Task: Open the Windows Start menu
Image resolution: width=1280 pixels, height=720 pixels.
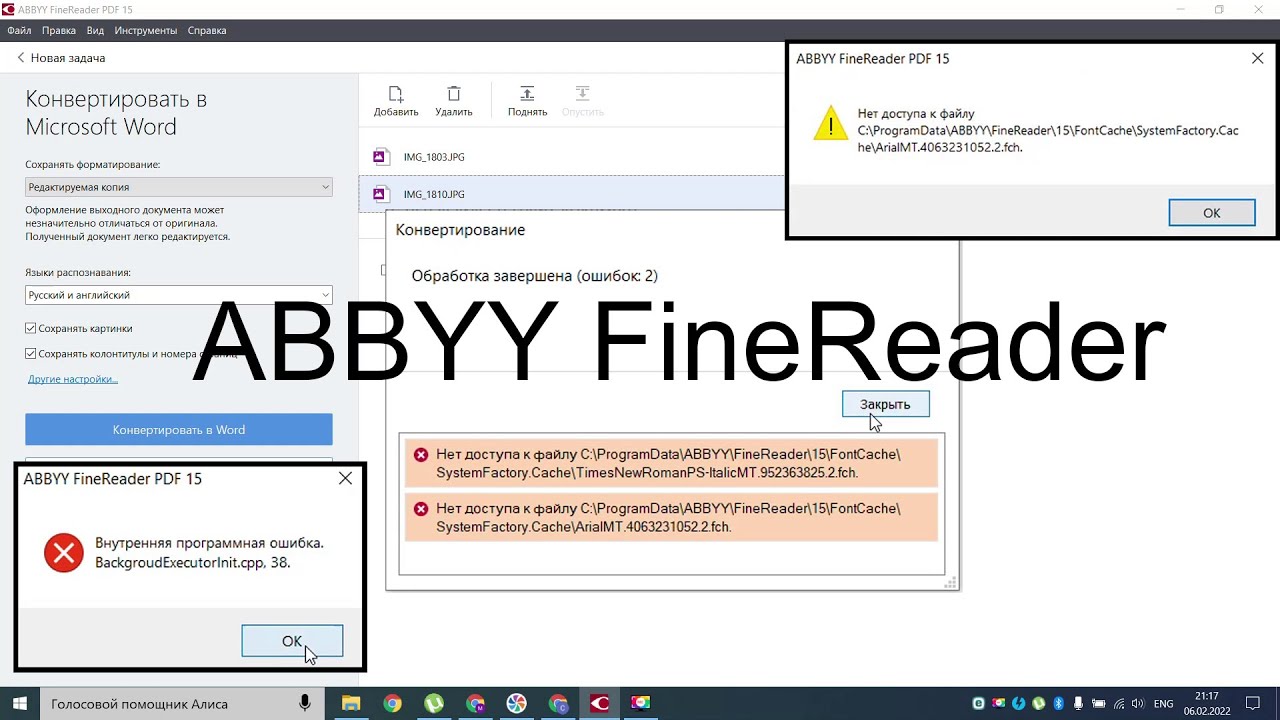Action: (x=19, y=704)
